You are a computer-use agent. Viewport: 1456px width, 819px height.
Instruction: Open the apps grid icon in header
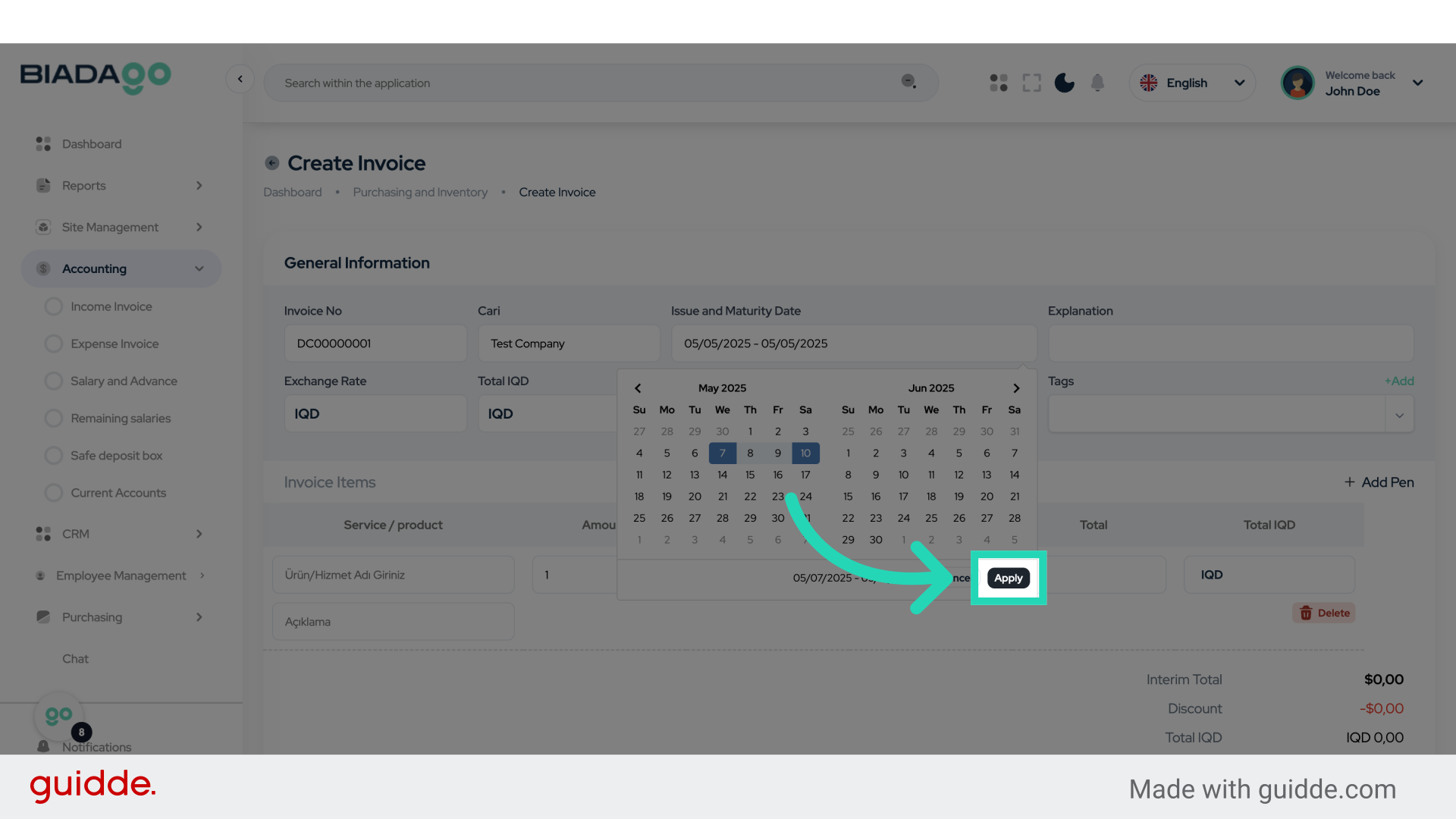(x=998, y=83)
